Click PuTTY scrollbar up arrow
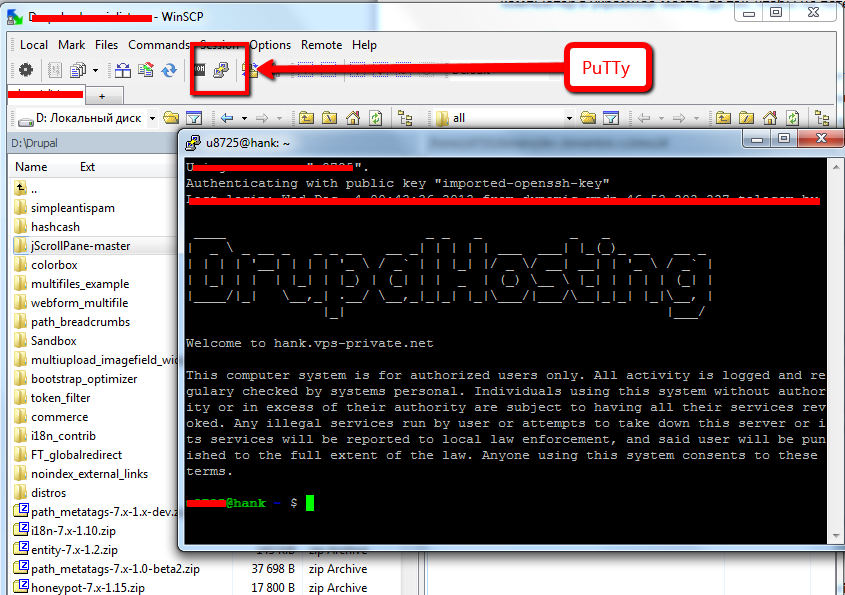Viewport: 845px width, 595px height. coord(836,167)
